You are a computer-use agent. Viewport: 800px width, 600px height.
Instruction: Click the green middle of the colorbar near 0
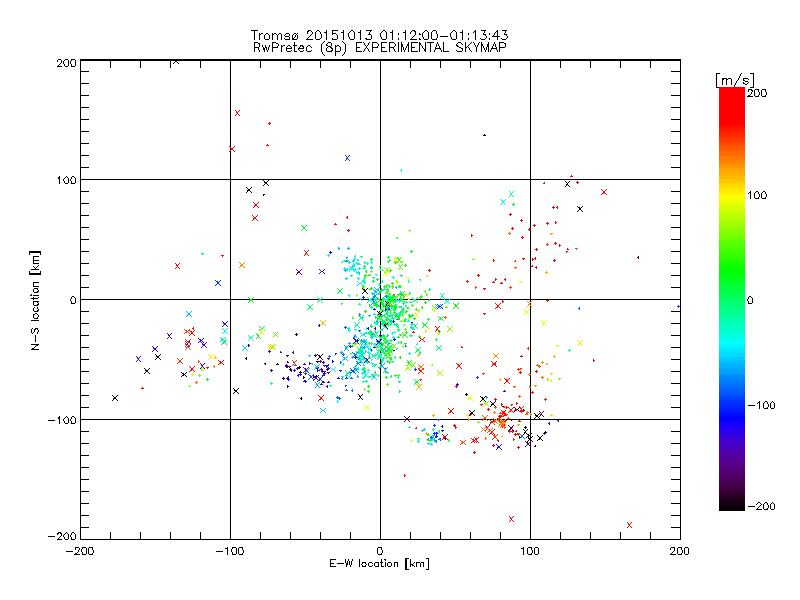coord(732,299)
